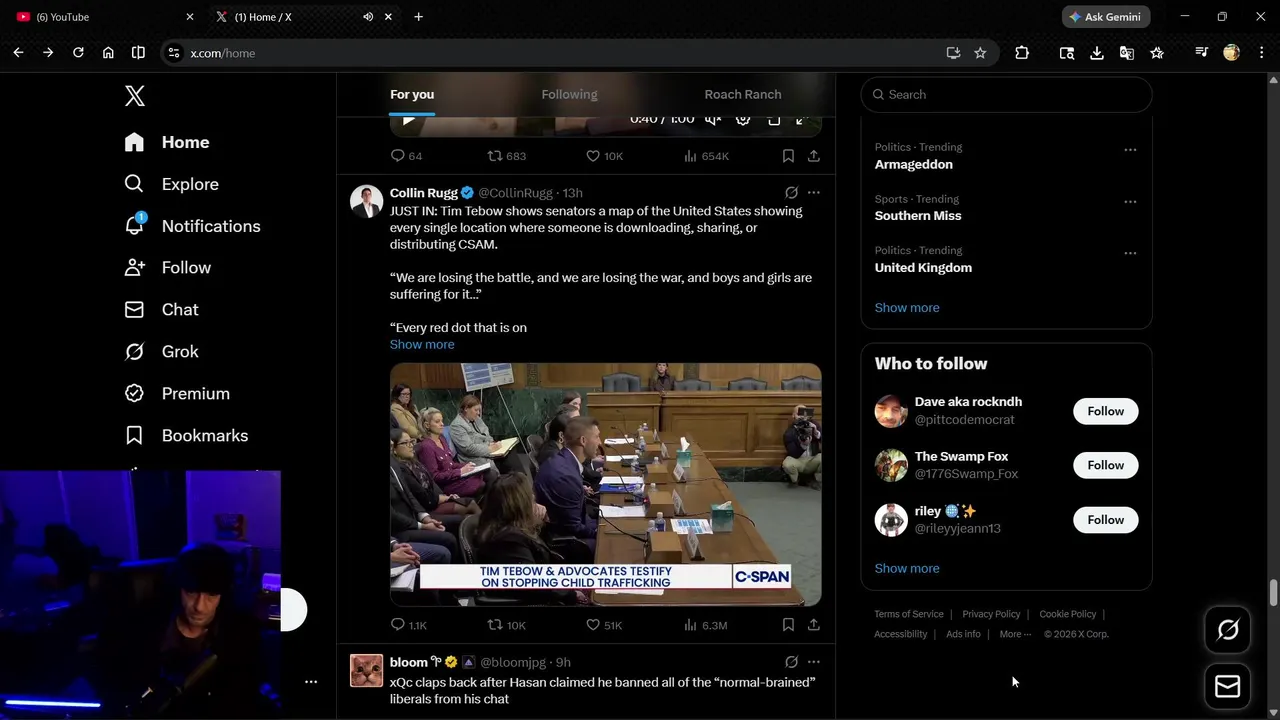Open the Armageddon trending topic
The image size is (1280, 720).
[x=914, y=164]
